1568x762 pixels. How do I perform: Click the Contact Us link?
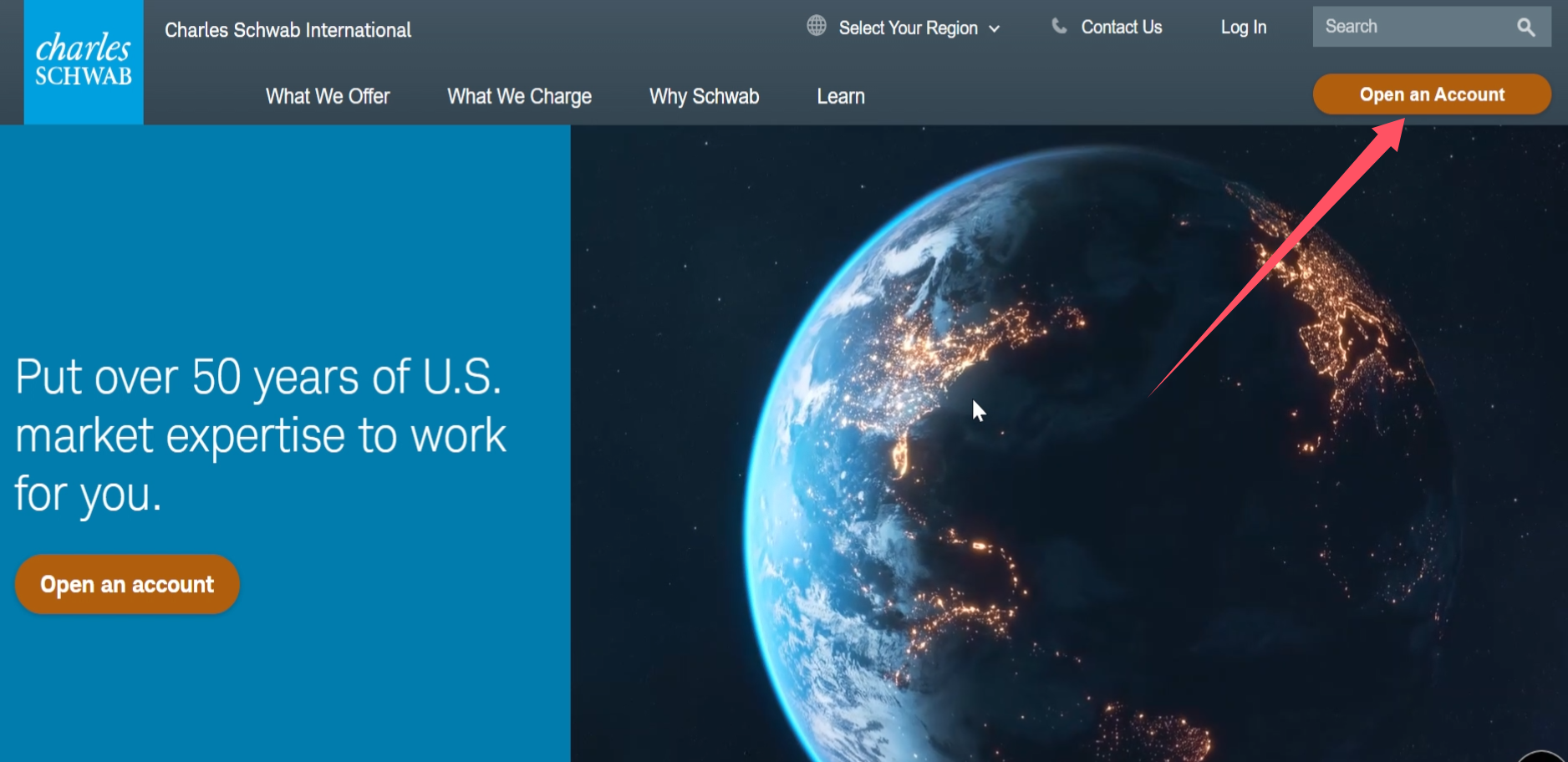tap(1122, 27)
